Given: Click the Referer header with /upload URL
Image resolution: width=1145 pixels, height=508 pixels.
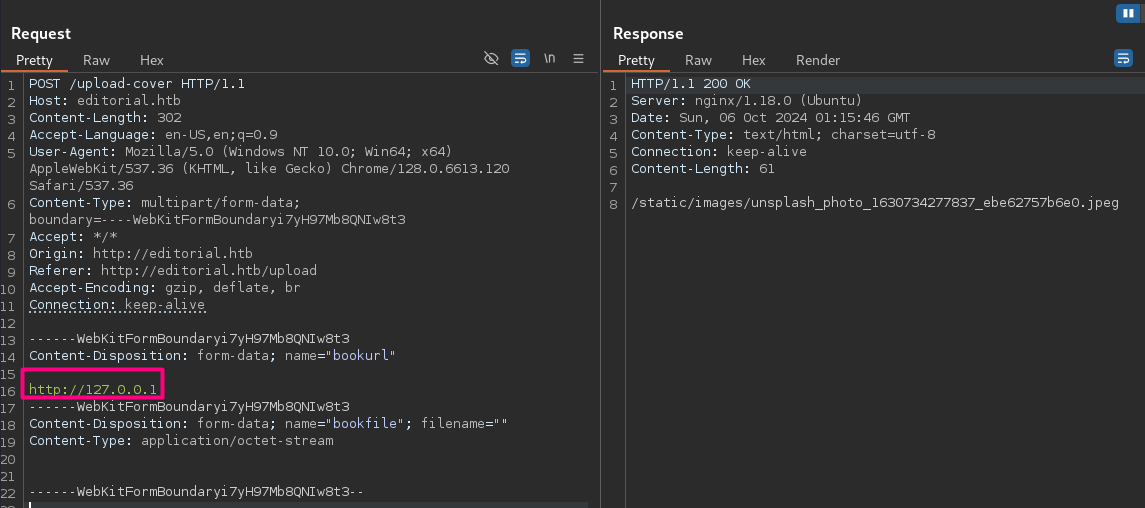Looking at the screenshot, I should [x=173, y=271].
